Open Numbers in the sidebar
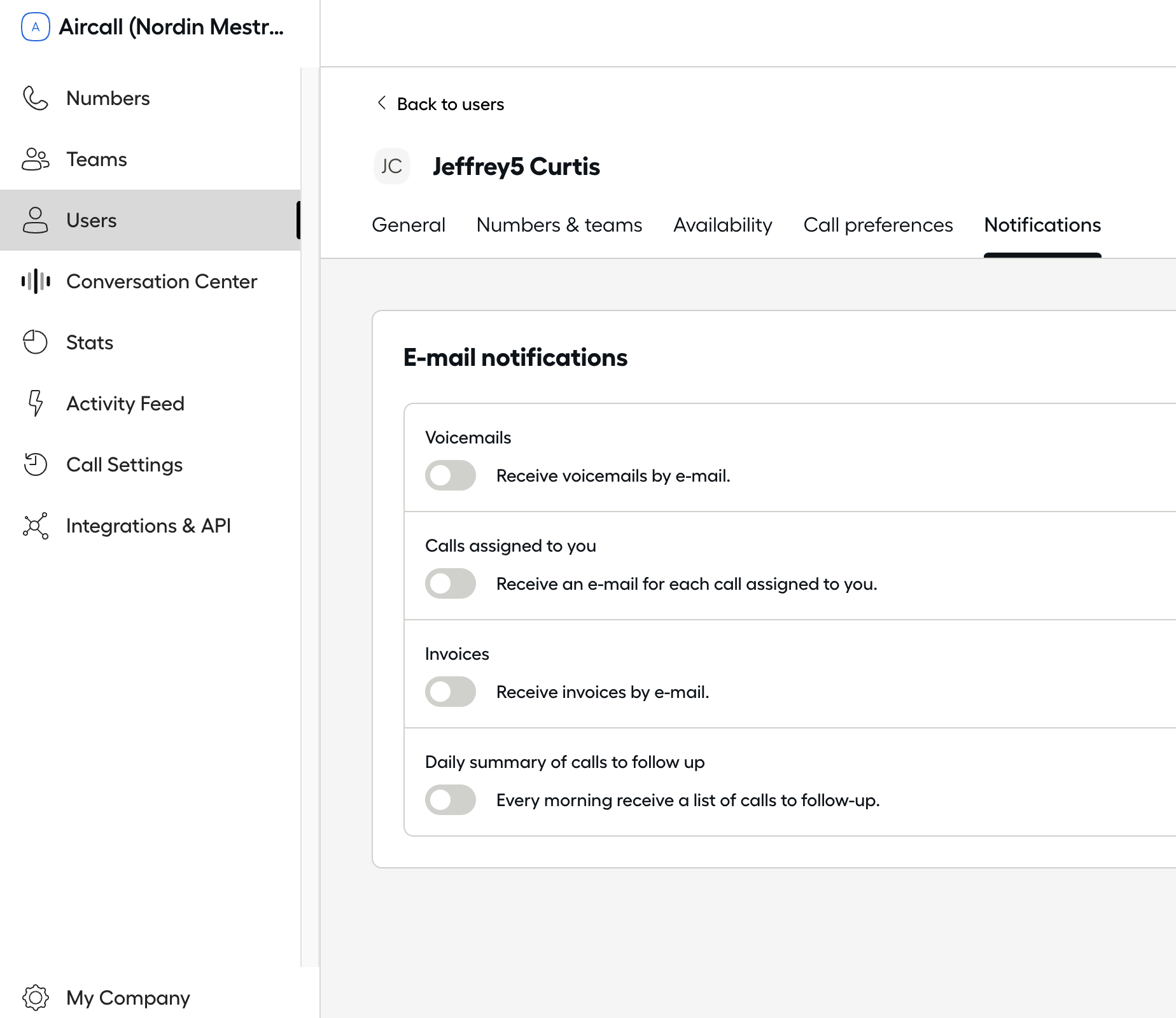1176x1018 pixels. [x=150, y=98]
